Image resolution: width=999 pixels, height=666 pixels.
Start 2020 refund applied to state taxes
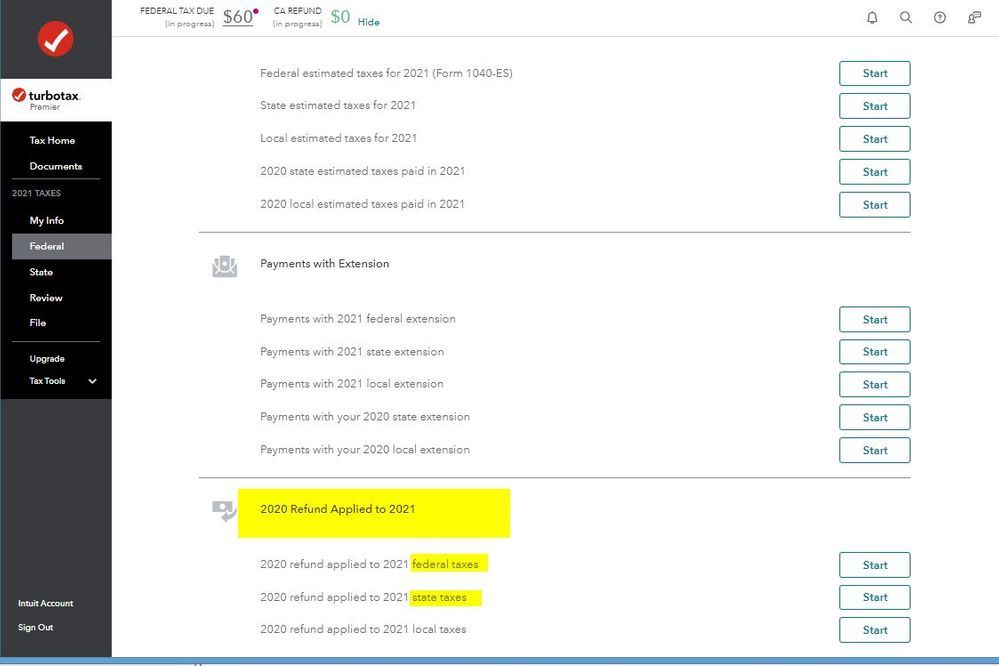coord(874,597)
